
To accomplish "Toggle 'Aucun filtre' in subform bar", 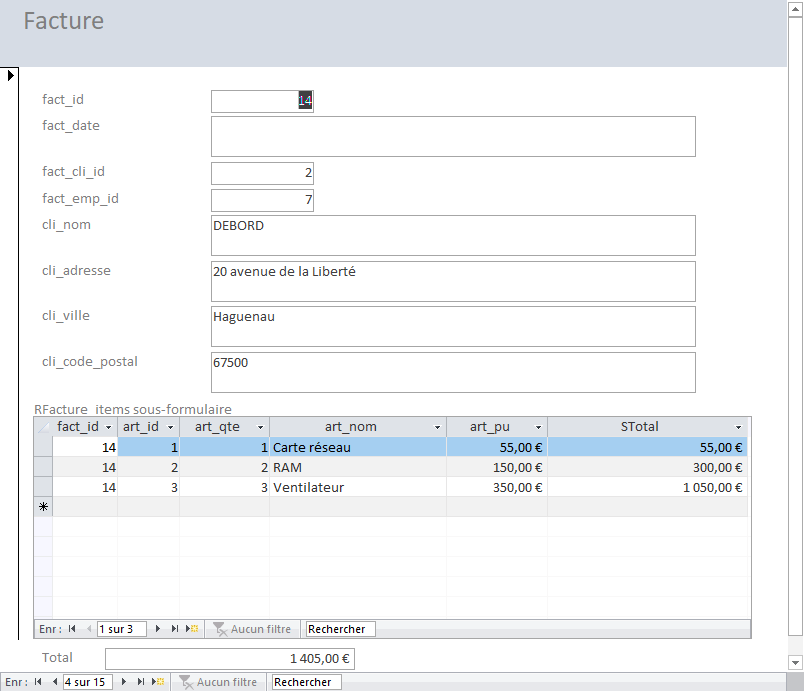I will click(251, 629).
